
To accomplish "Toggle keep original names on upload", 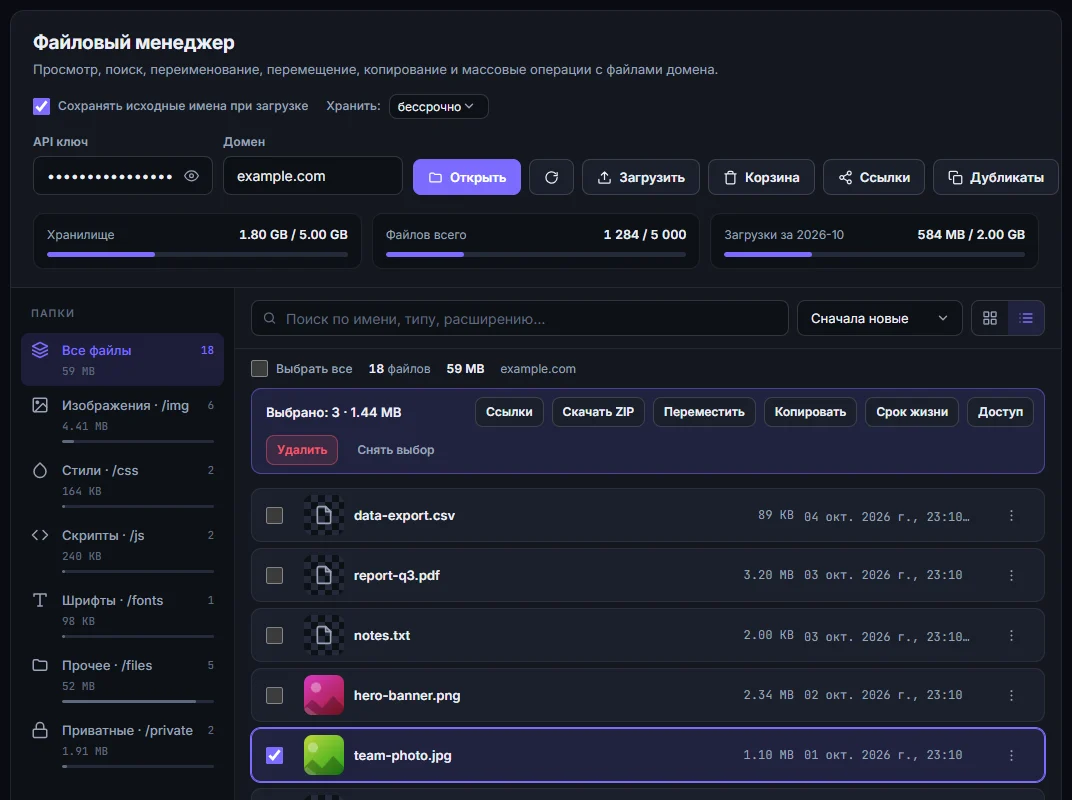I will 42,106.
